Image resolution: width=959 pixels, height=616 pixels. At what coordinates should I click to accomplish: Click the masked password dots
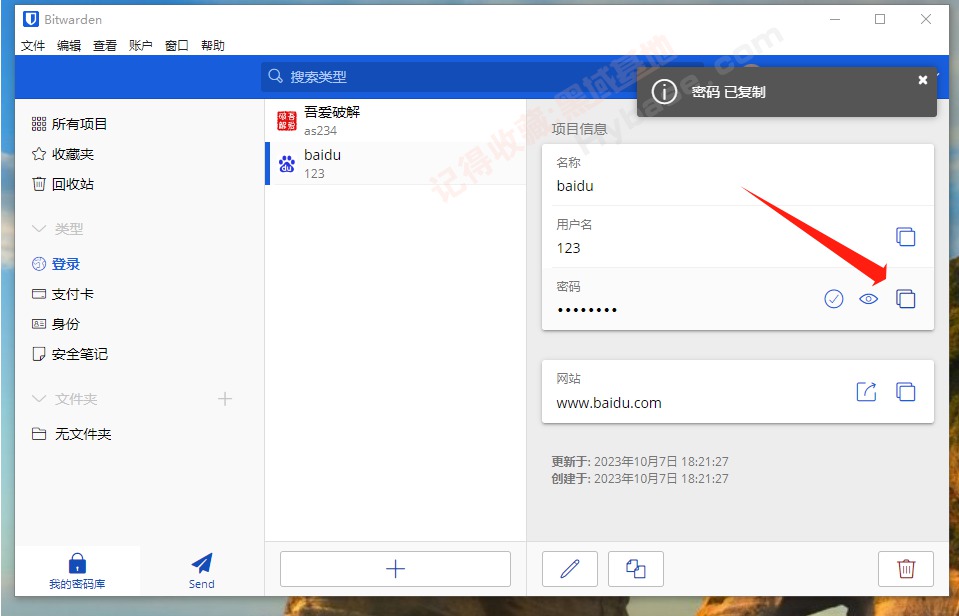point(587,310)
